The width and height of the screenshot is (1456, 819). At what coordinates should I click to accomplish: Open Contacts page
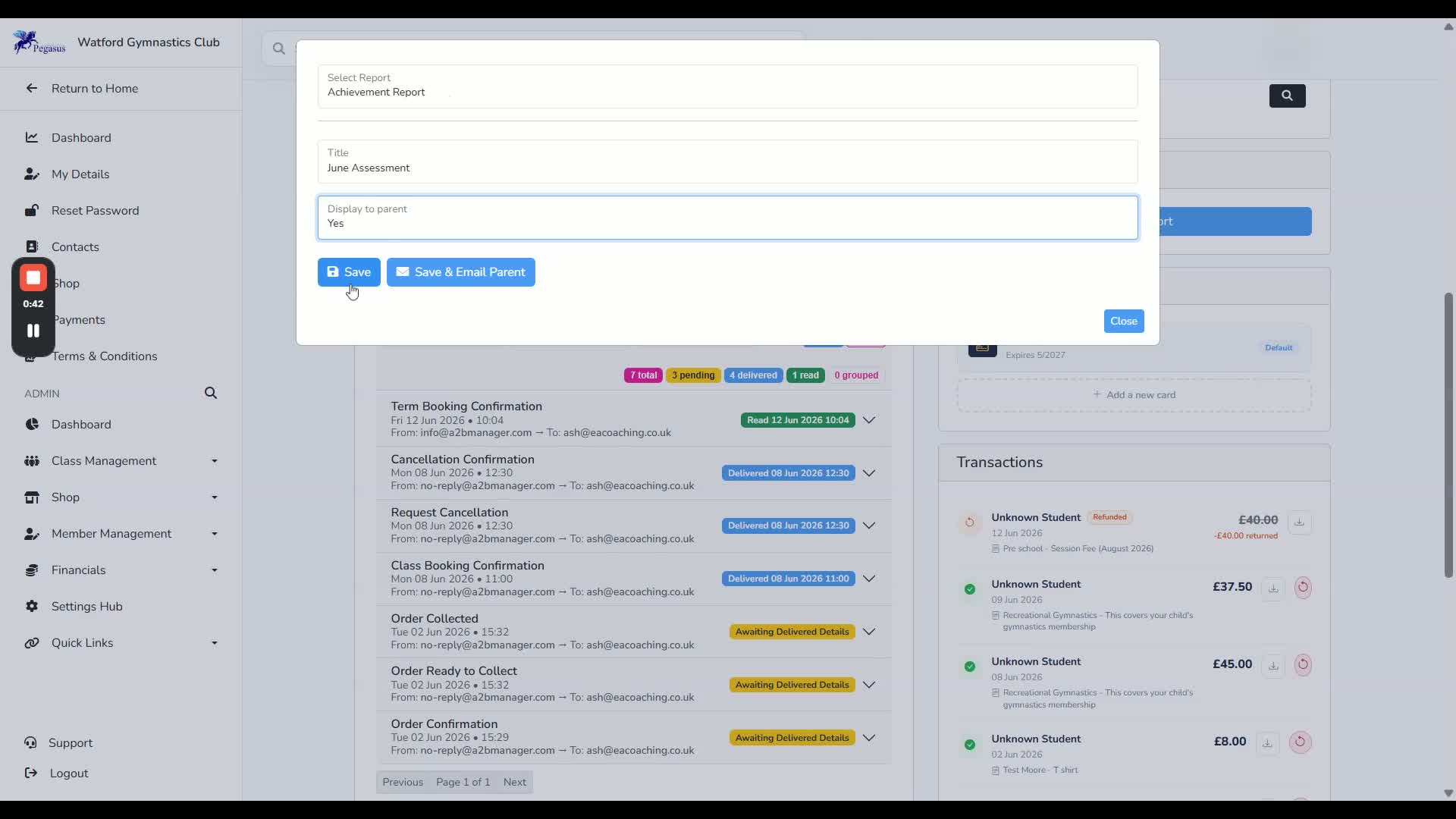click(75, 247)
